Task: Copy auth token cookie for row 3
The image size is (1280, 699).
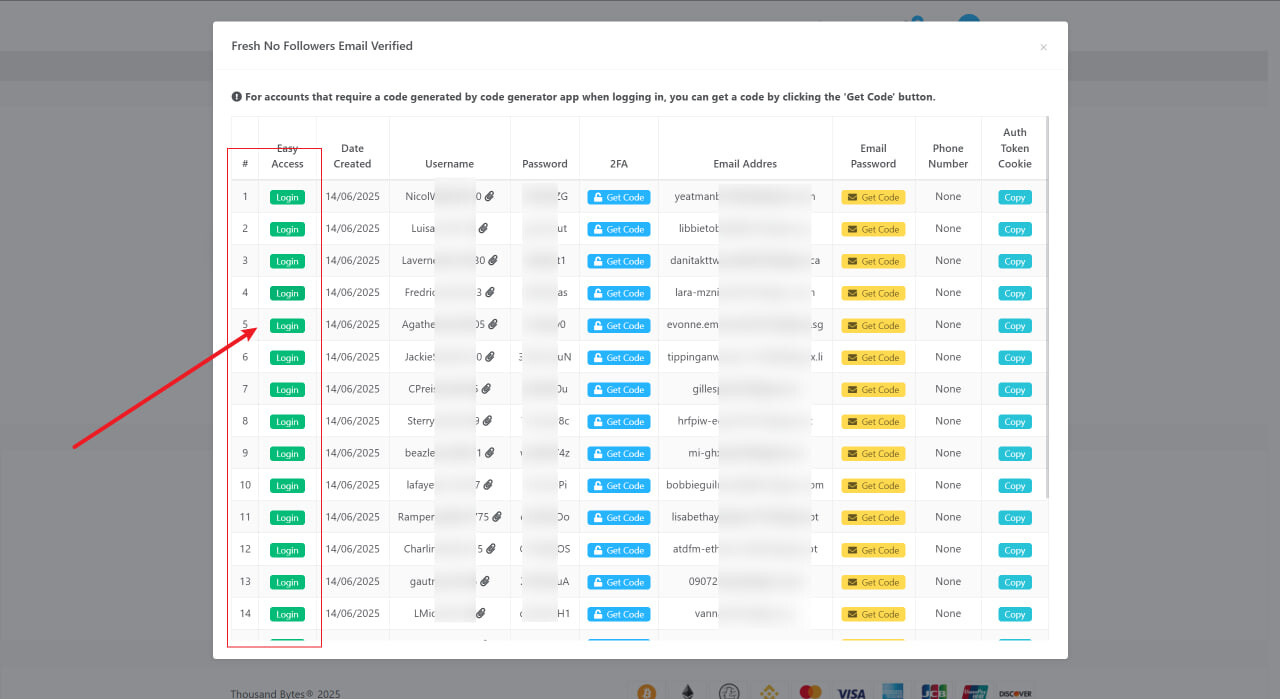Action: pos(1015,261)
